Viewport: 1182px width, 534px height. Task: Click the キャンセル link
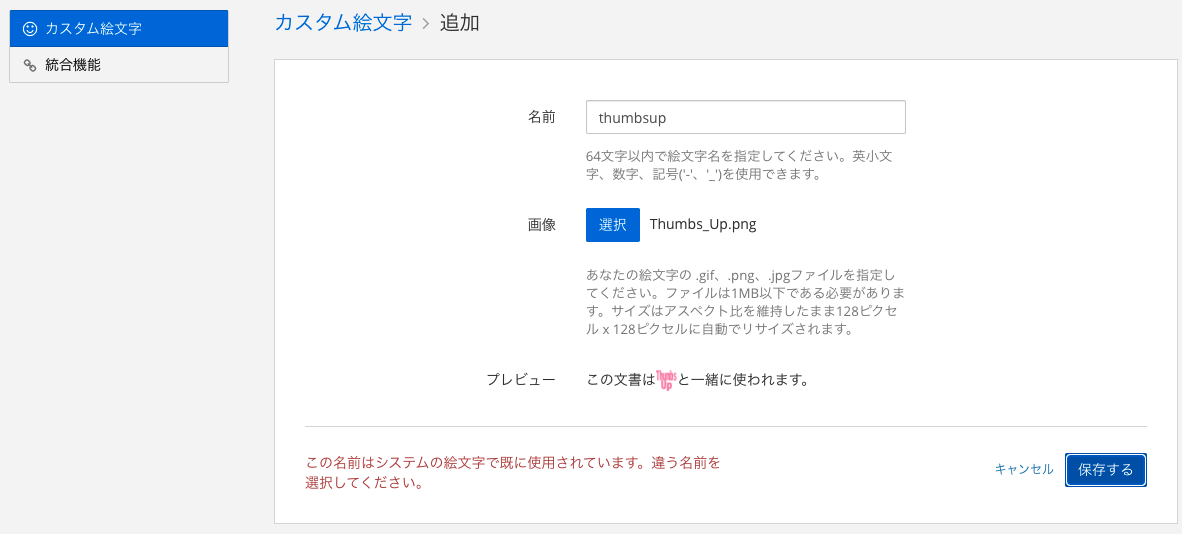click(1024, 470)
